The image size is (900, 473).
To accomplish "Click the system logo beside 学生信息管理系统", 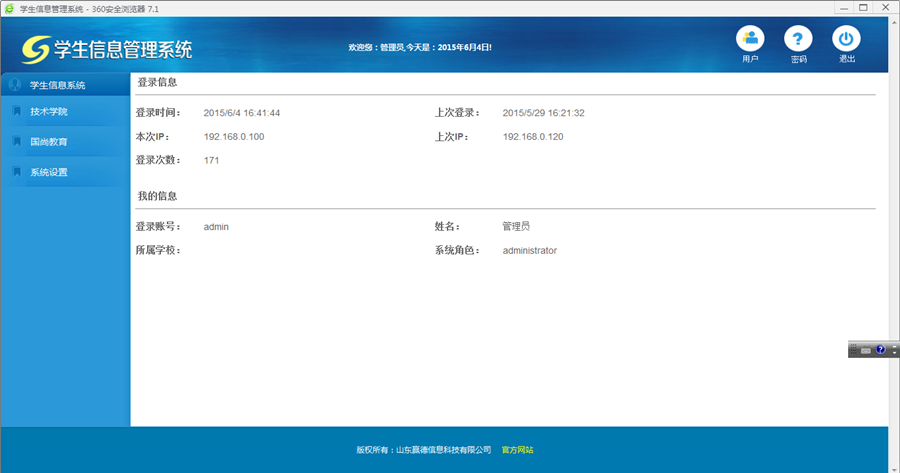I will click(x=36, y=48).
